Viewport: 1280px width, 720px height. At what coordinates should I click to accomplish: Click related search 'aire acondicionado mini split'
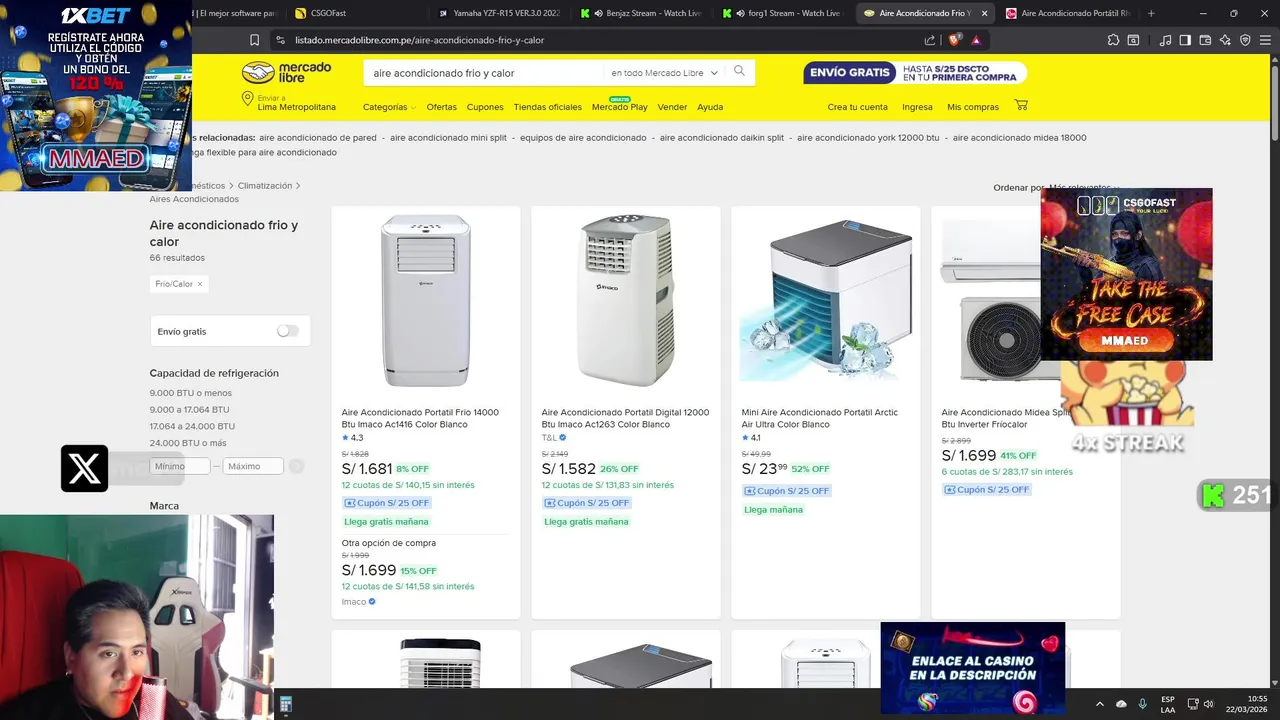click(x=448, y=137)
